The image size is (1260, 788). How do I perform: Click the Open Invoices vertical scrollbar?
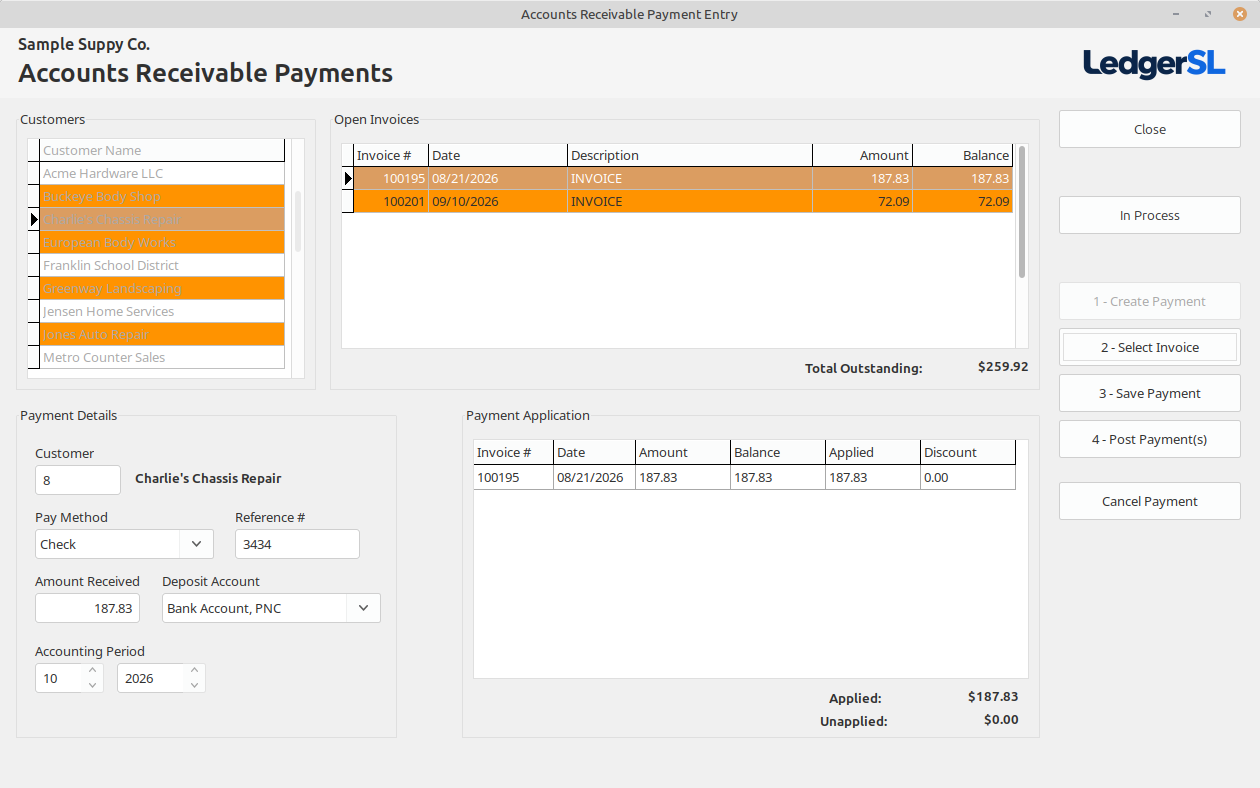[1022, 212]
